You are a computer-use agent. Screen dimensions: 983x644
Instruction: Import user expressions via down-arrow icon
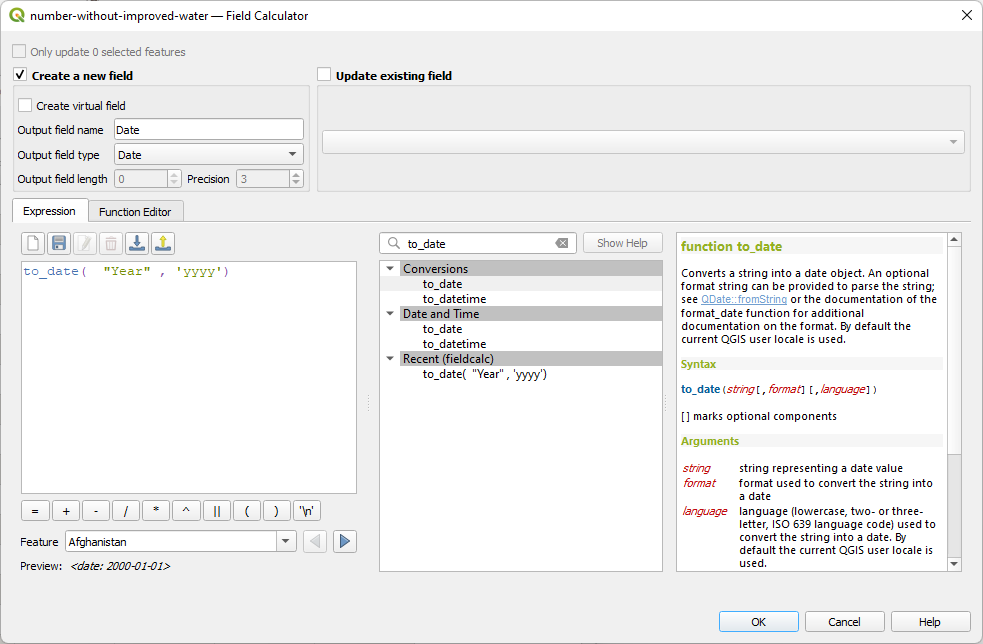coord(137,243)
